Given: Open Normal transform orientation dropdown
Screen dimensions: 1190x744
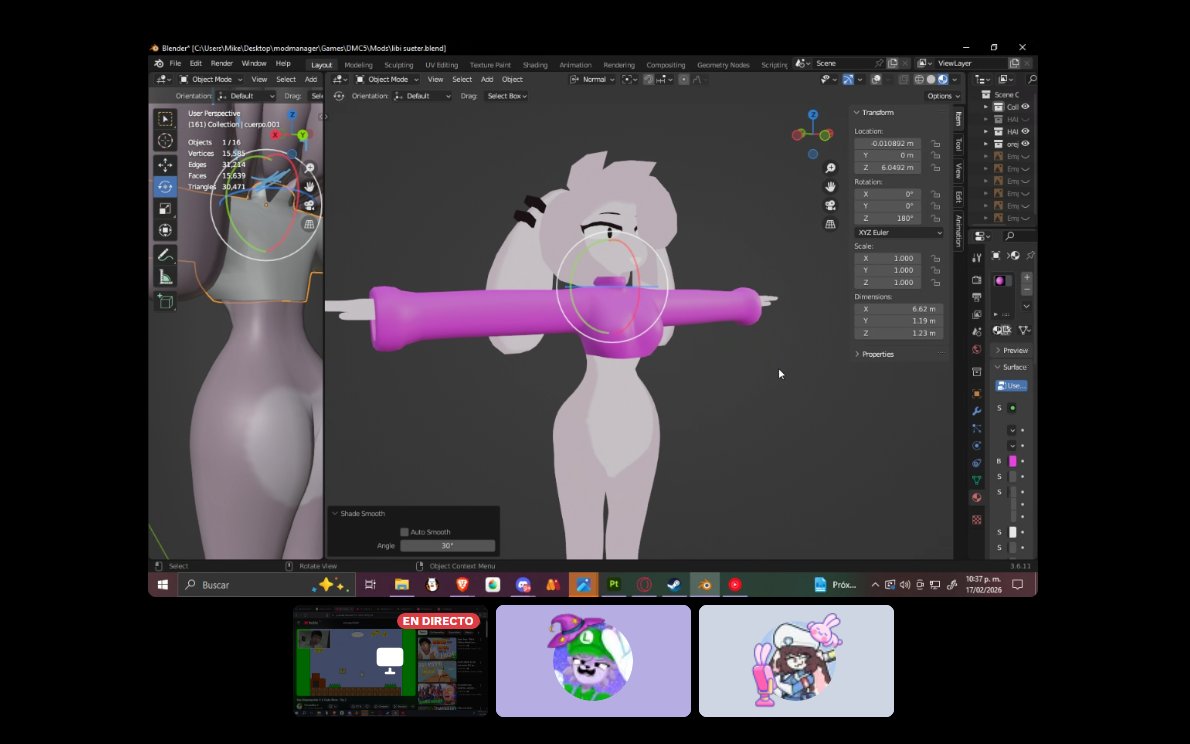Looking at the screenshot, I should tap(592, 79).
